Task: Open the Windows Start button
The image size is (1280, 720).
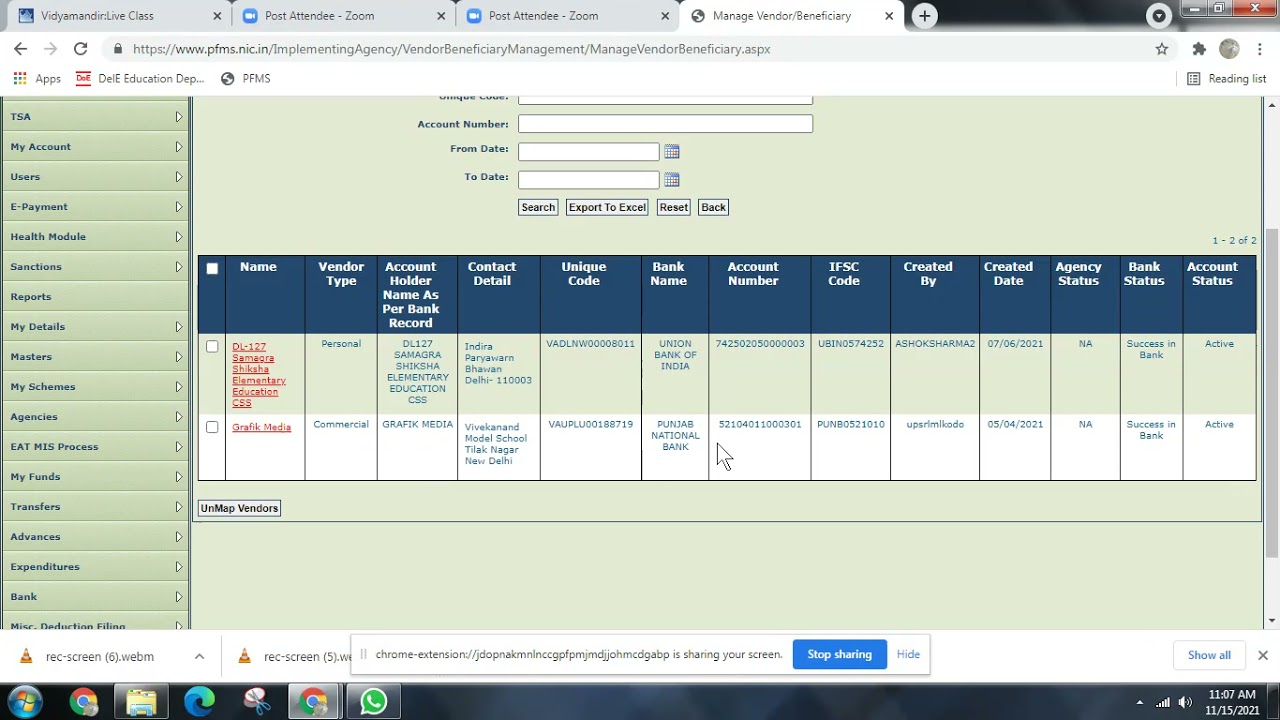Action: [x=25, y=702]
